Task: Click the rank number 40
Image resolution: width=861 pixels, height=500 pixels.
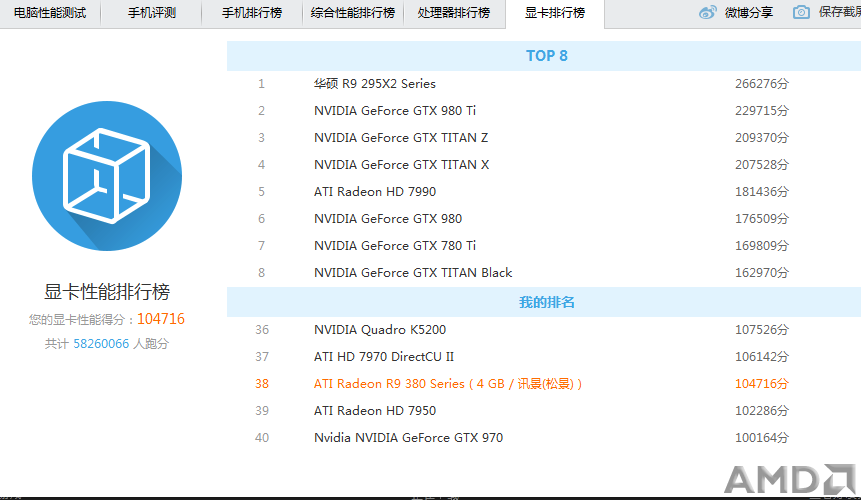Action: [x=262, y=437]
